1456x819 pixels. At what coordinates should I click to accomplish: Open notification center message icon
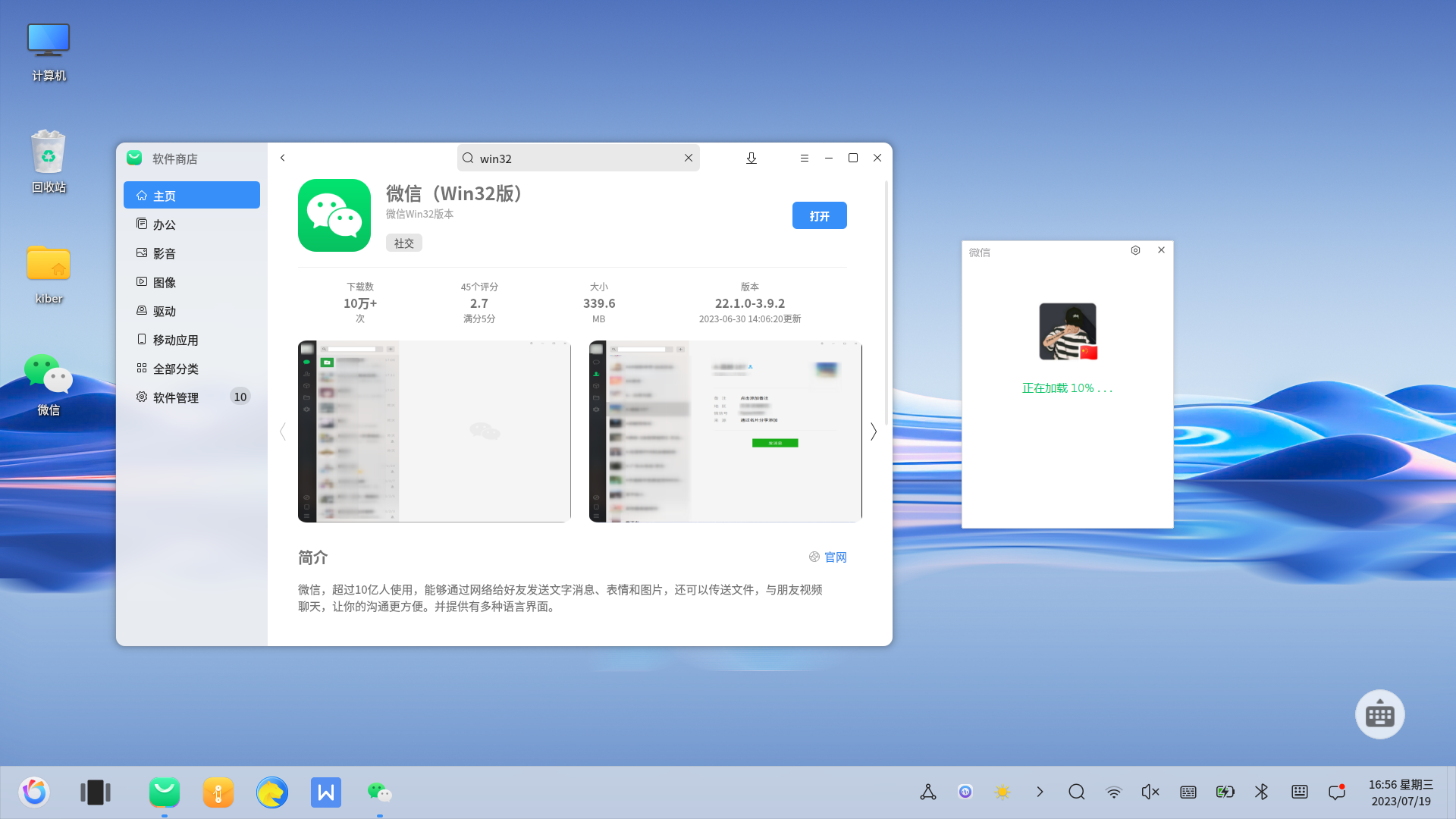click(1337, 792)
